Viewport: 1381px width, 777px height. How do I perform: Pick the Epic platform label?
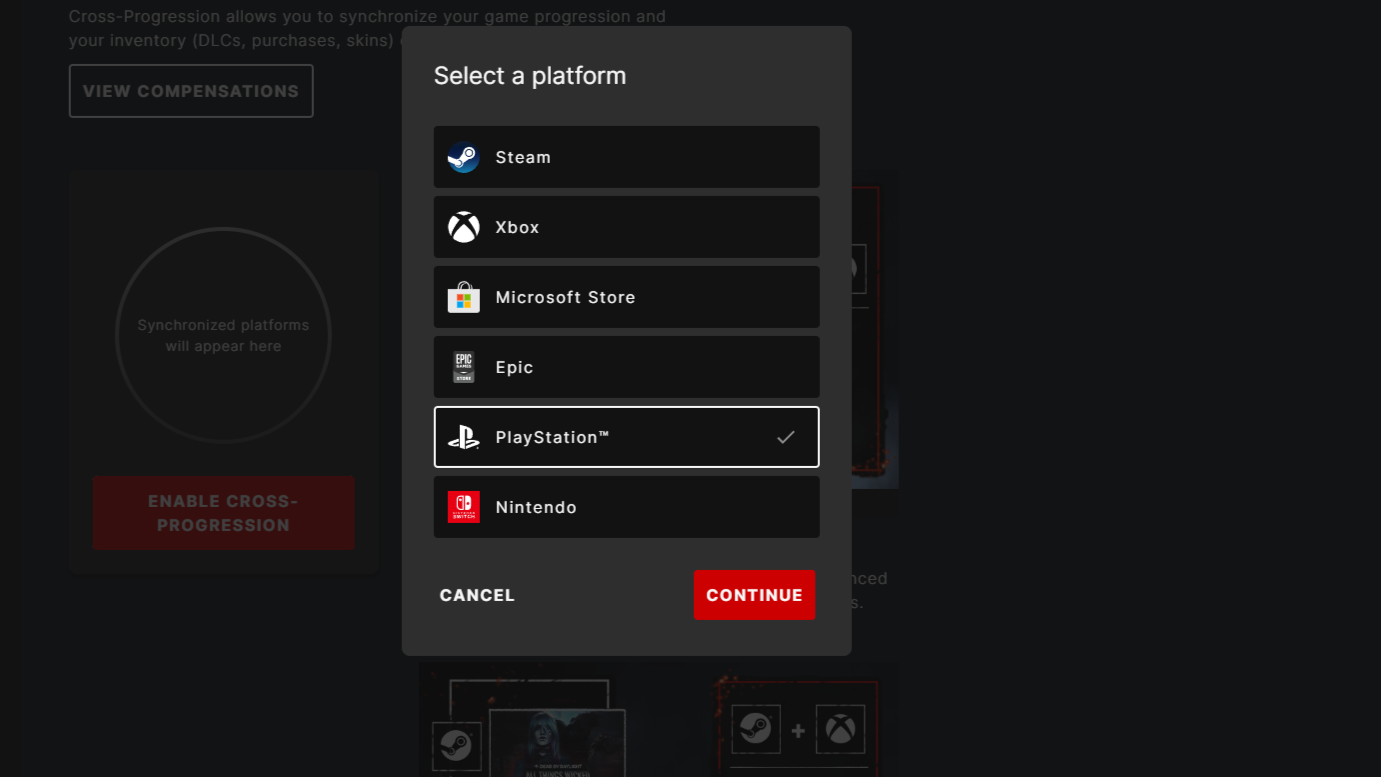[x=514, y=367]
